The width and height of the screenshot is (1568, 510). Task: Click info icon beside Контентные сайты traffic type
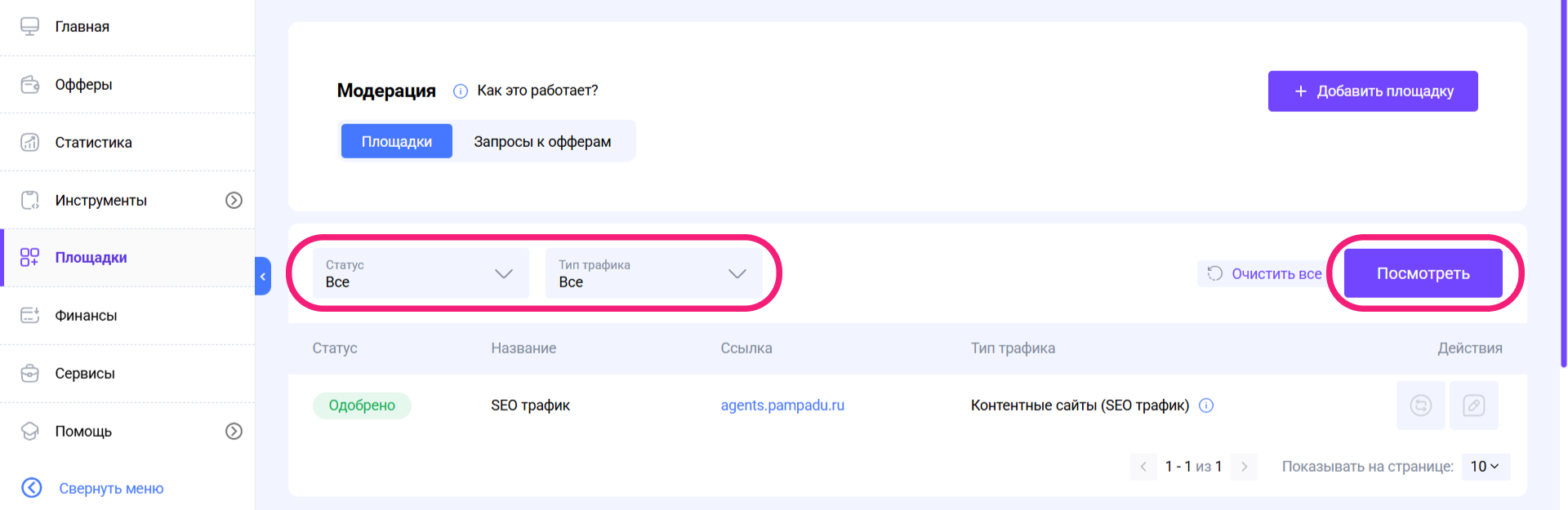pyautogui.click(x=1206, y=406)
